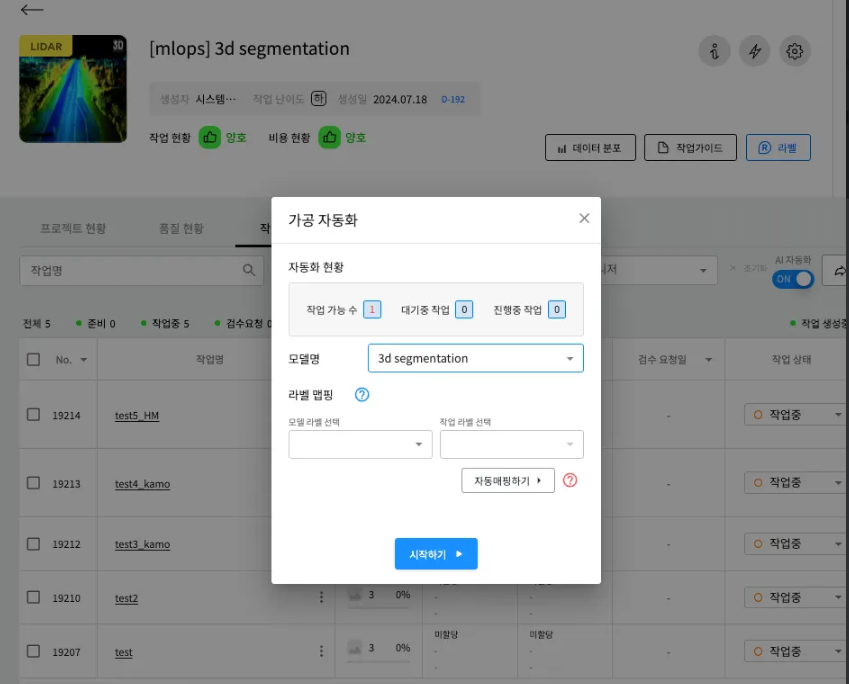Viewport: 849px width, 684px height.
Task: Open the more options menu for test
Action: (321, 651)
